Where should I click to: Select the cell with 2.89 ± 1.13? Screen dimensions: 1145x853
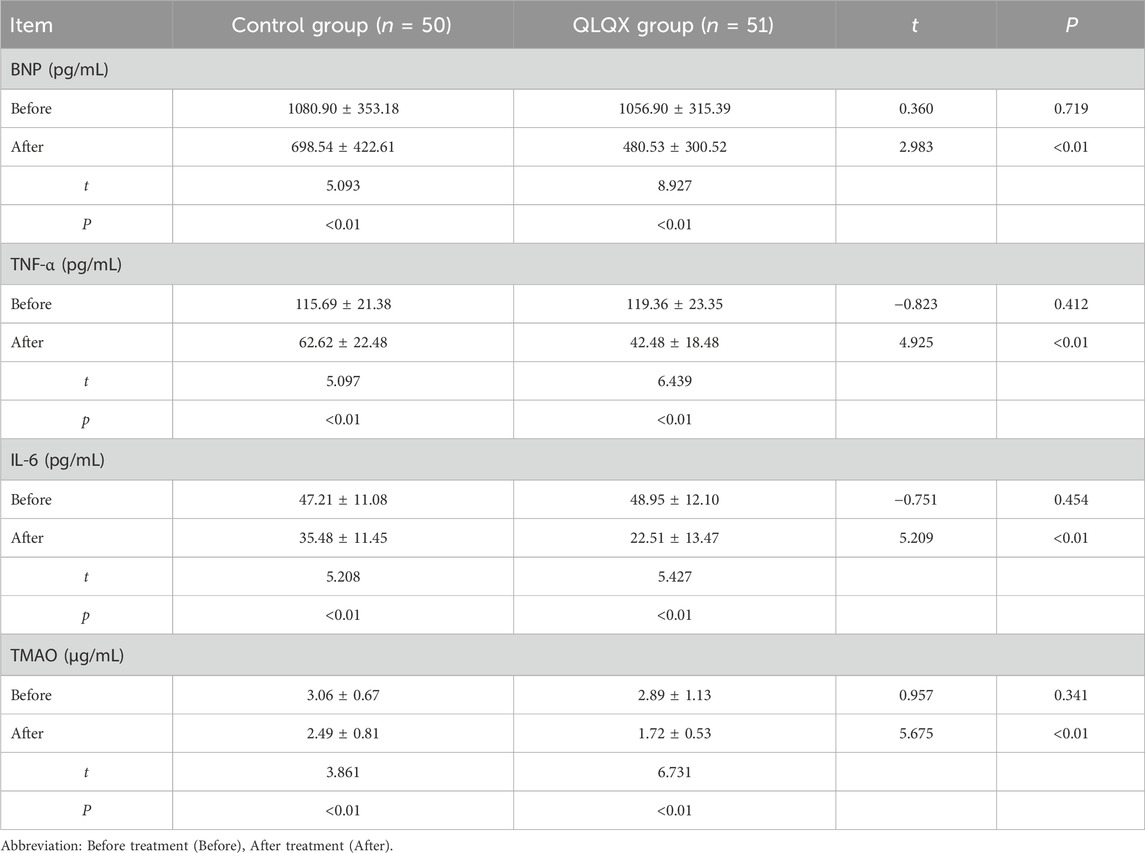pos(675,695)
